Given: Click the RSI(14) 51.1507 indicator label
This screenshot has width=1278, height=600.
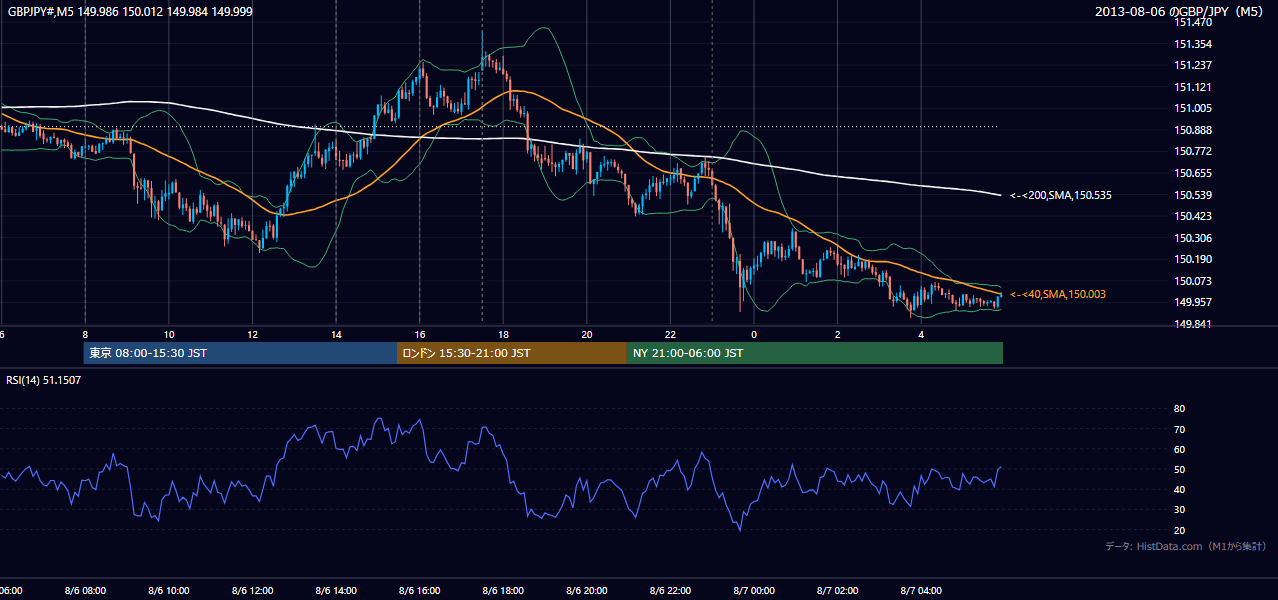Looking at the screenshot, I should click(42, 380).
